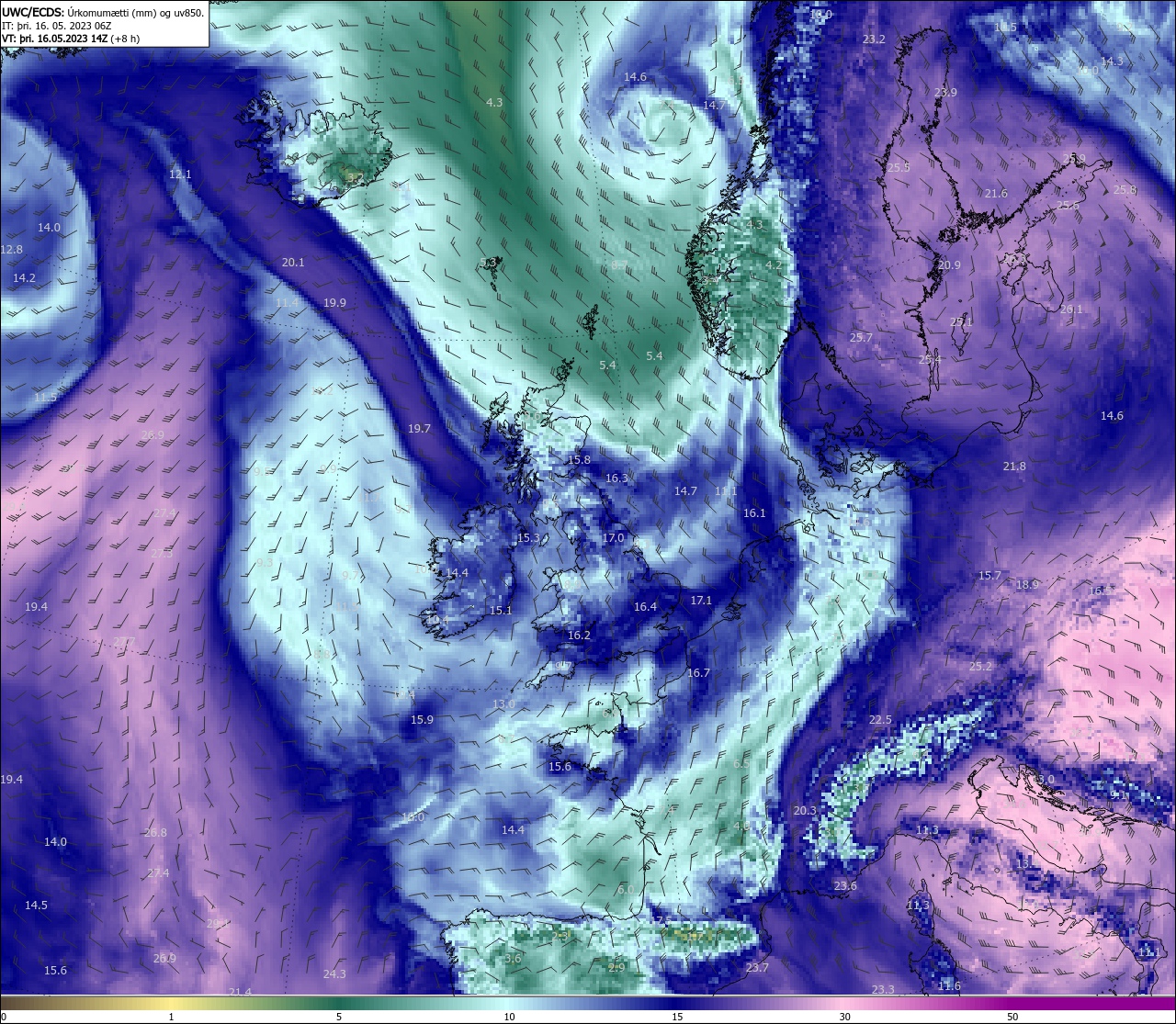Select the 16.7 map value
Viewport: 1176px width, 1024px height.
[698, 673]
